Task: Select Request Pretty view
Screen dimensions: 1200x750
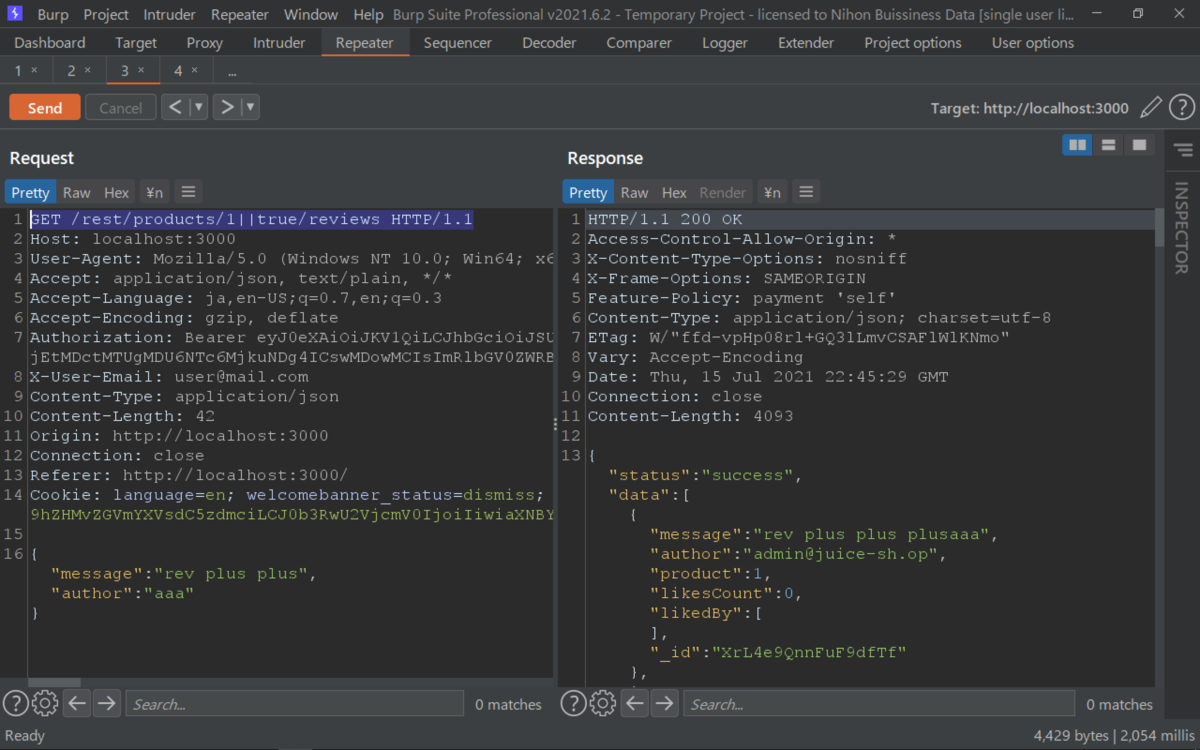Action: tap(30, 192)
